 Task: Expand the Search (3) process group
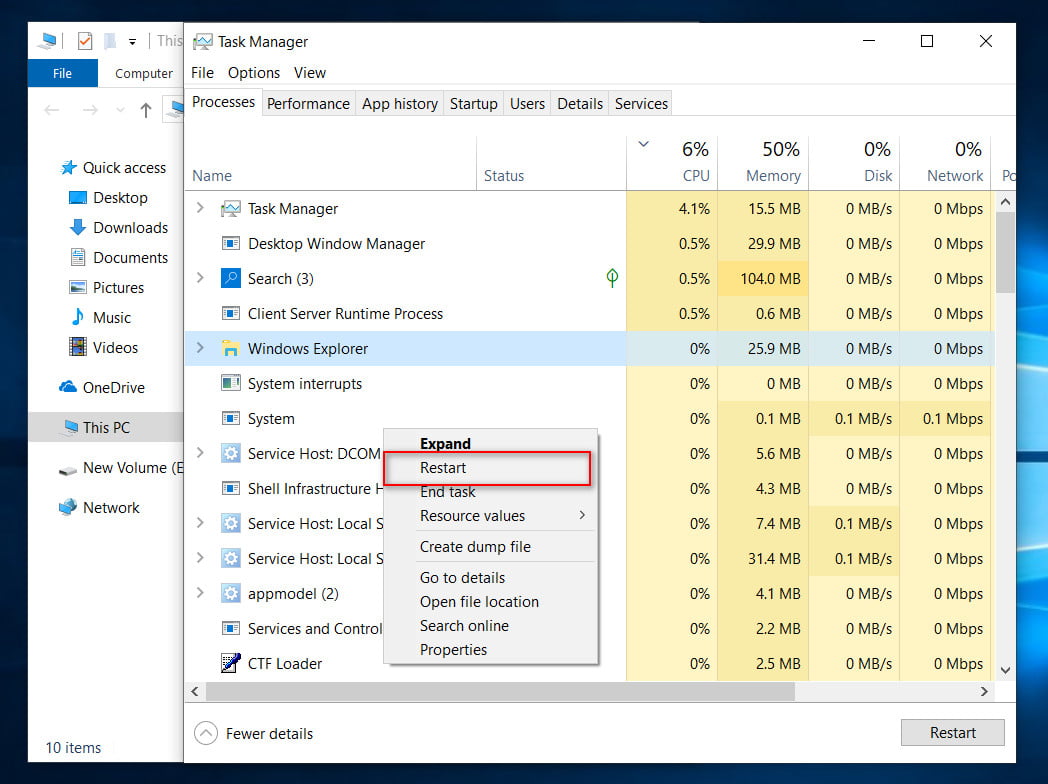[200, 278]
